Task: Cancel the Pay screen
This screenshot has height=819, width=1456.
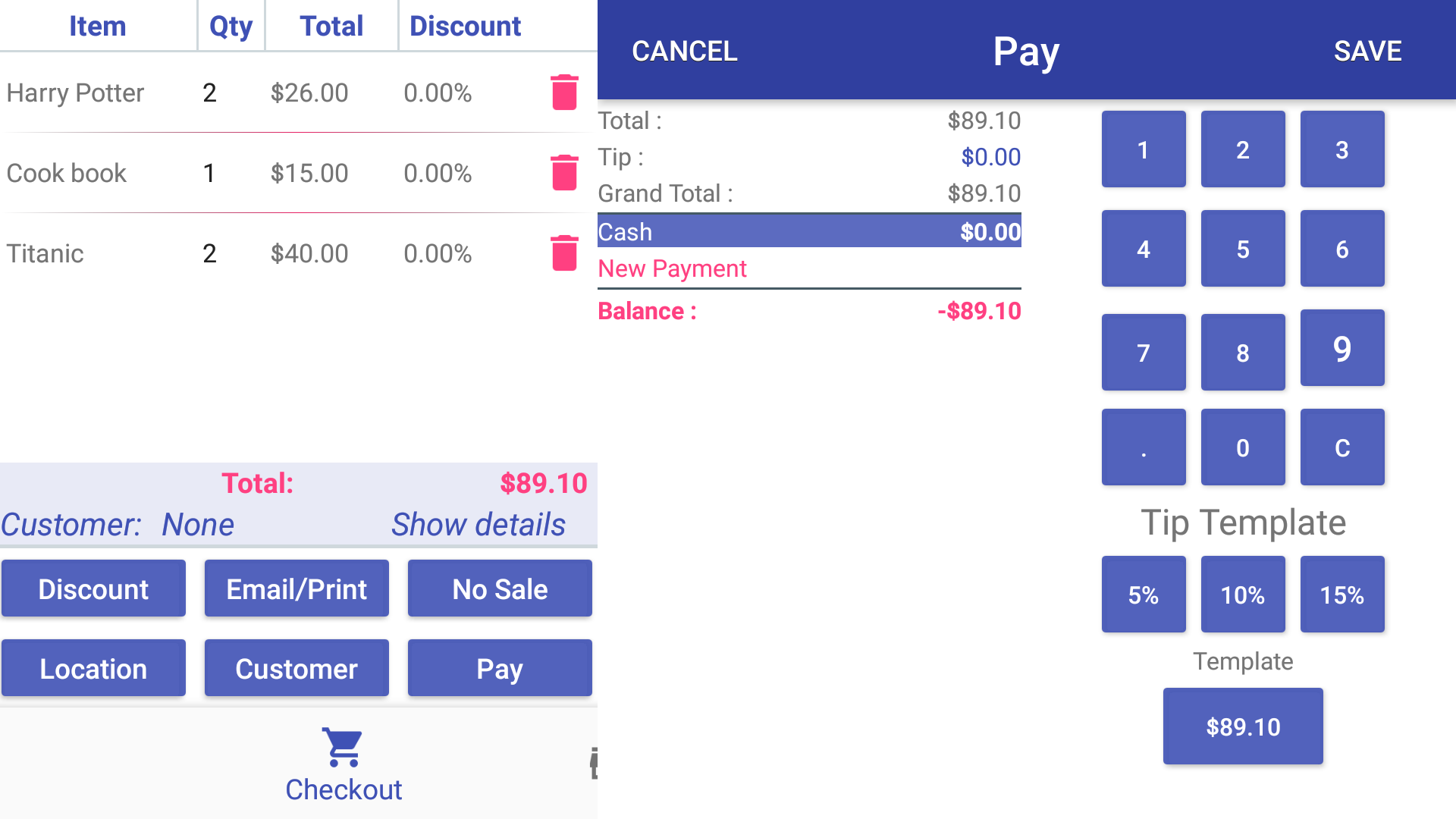Action: coord(683,51)
